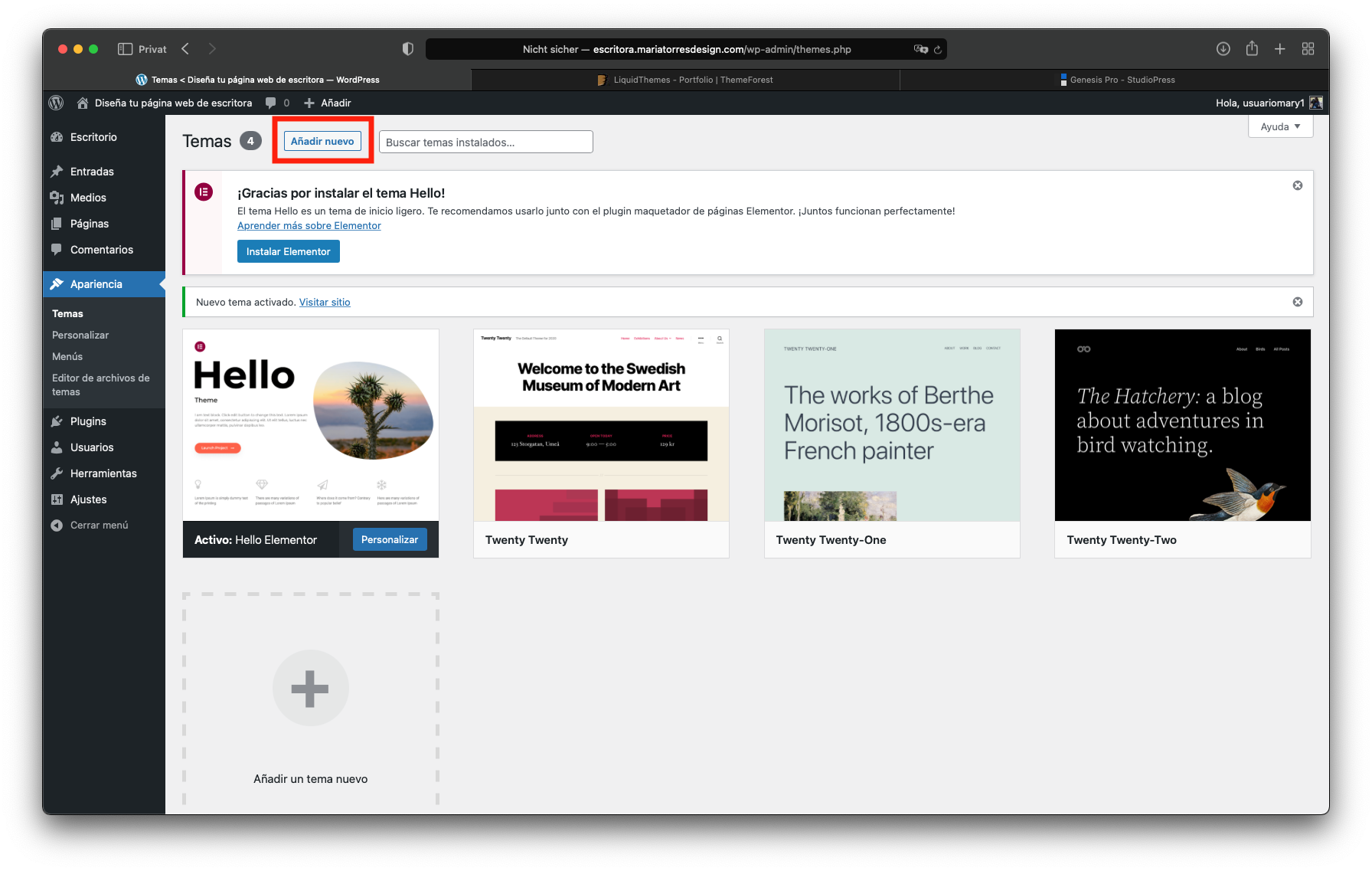The image size is (1372, 871).
Task: Click the Safari address bar
Action: click(686, 49)
